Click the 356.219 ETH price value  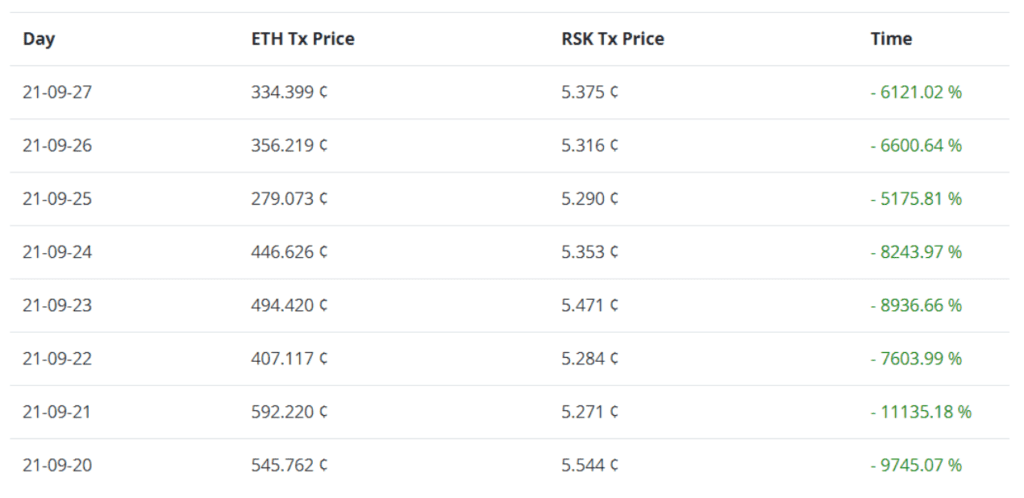(289, 146)
